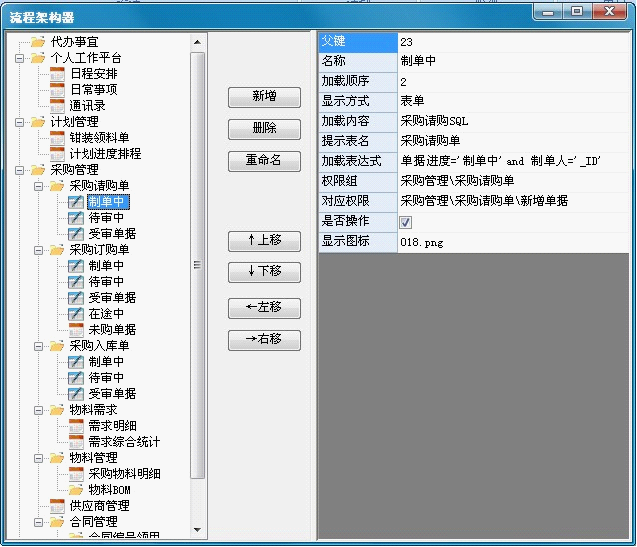Click 待审中 icon under 采购请购单
The width and height of the screenshot is (637, 547).
click(x=76, y=218)
